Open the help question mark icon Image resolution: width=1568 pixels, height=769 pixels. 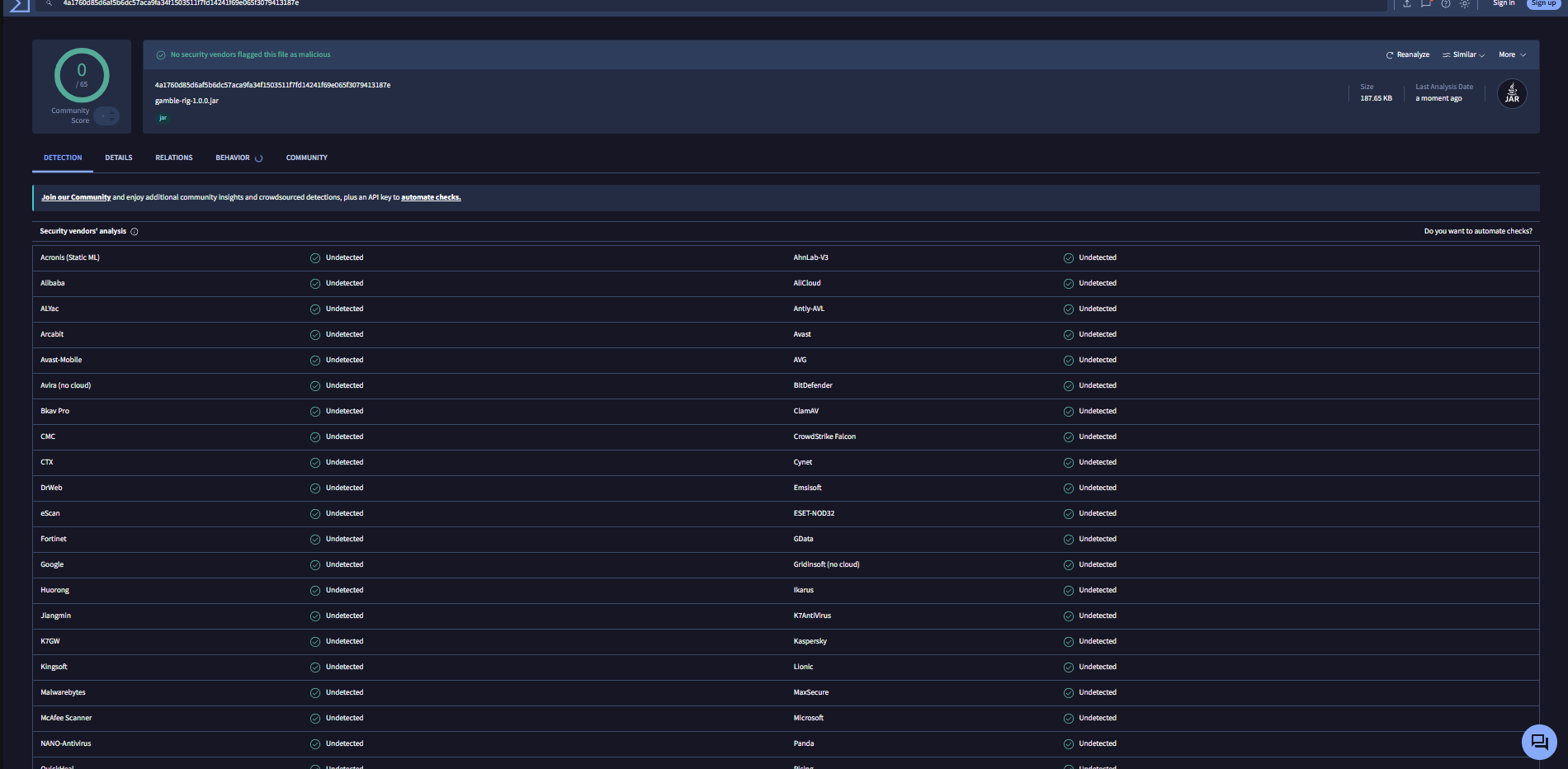[x=1446, y=4]
